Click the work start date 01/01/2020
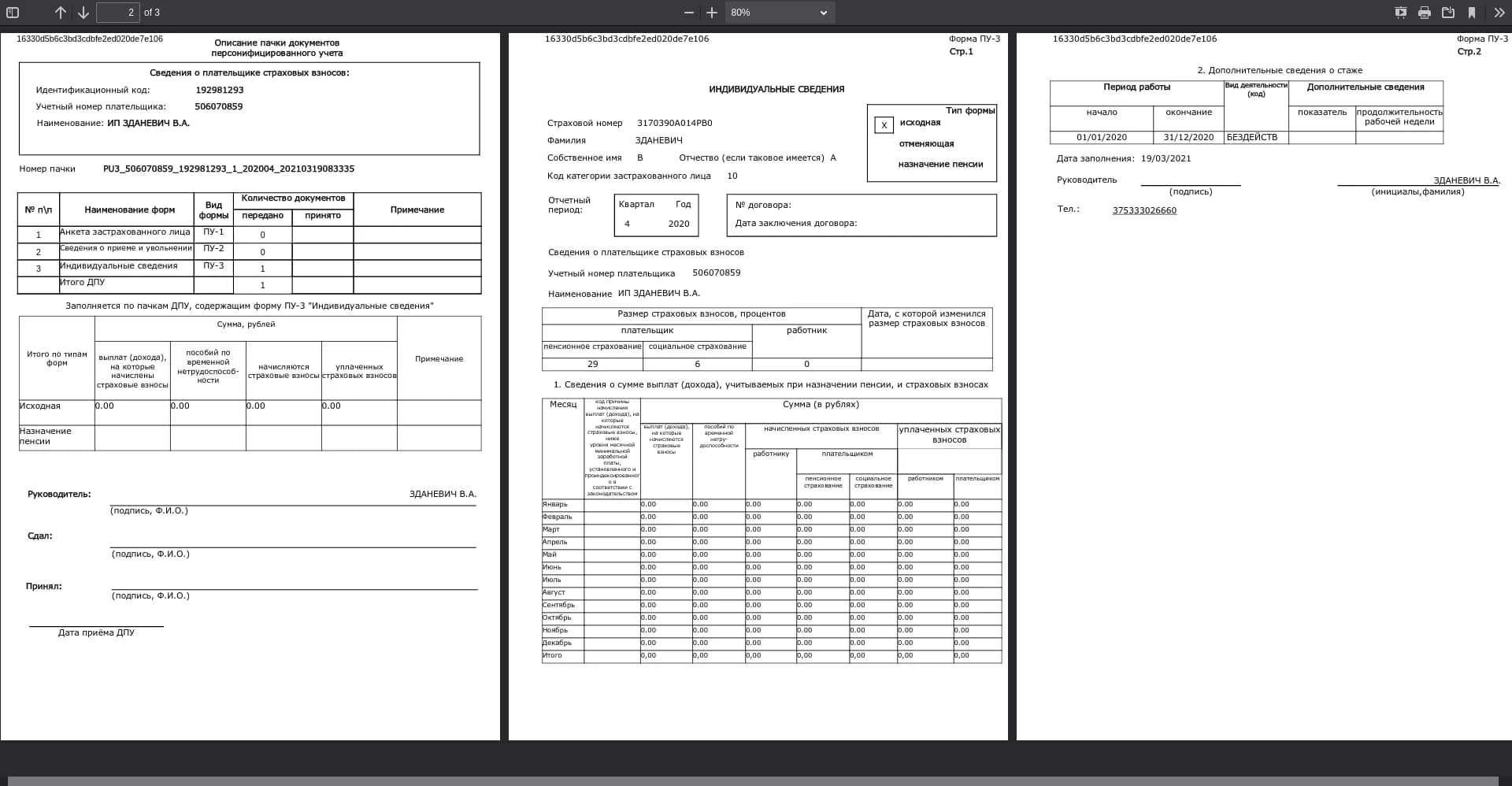The image size is (1512, 786). click(x=1102, y=137)
